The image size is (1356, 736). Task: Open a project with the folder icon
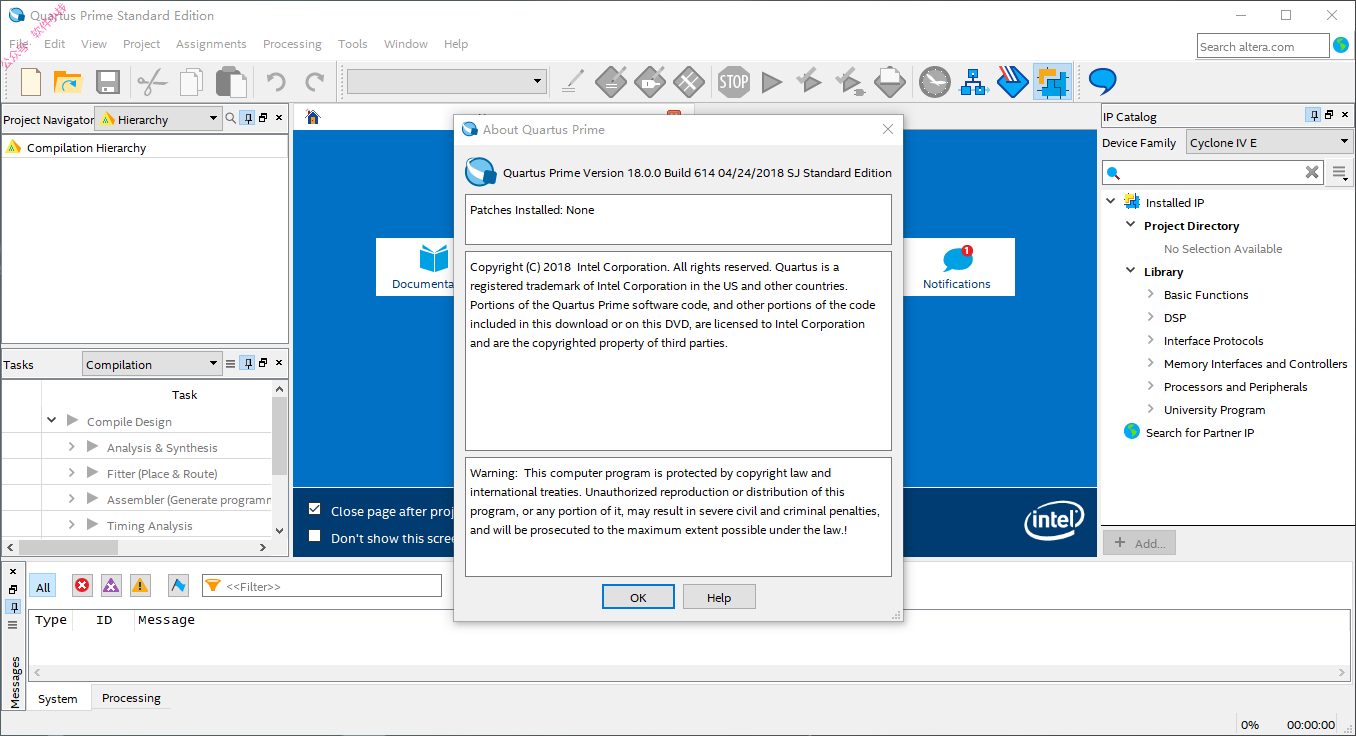[67, 82]
